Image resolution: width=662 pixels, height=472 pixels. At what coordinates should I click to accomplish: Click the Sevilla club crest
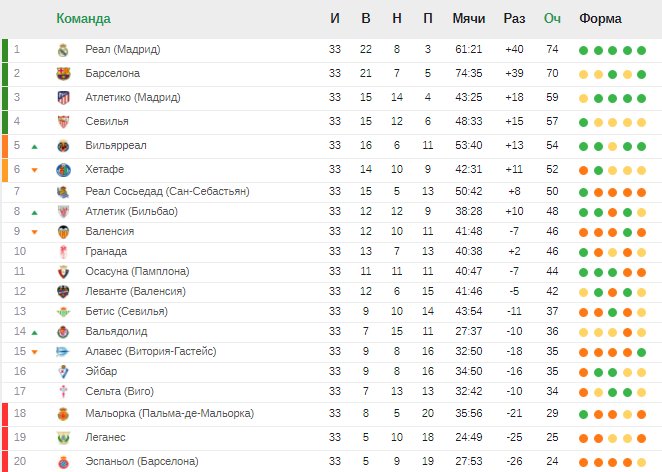[x=63, y=122]
